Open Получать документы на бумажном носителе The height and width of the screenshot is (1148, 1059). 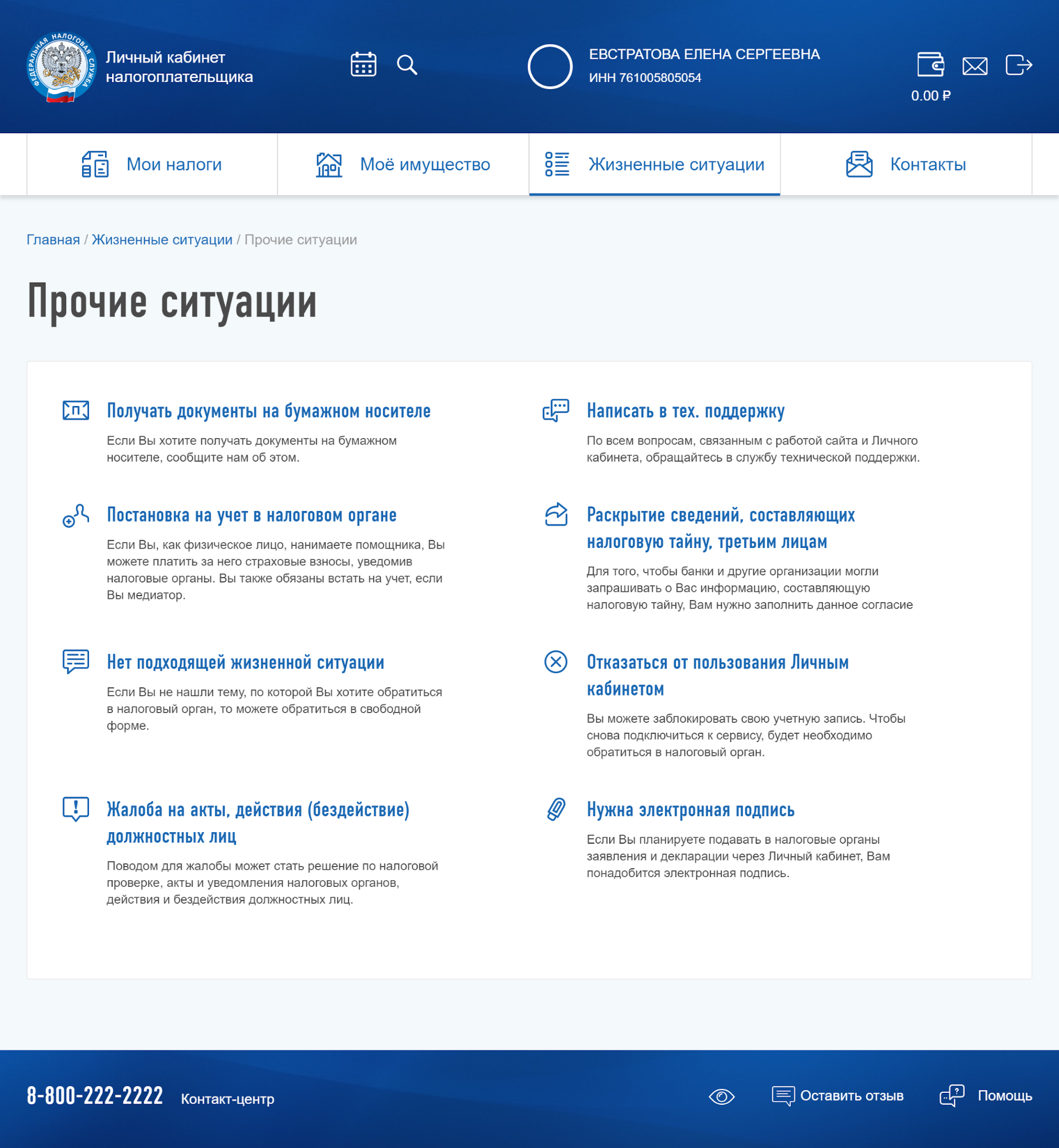click(x=268, y=411)
